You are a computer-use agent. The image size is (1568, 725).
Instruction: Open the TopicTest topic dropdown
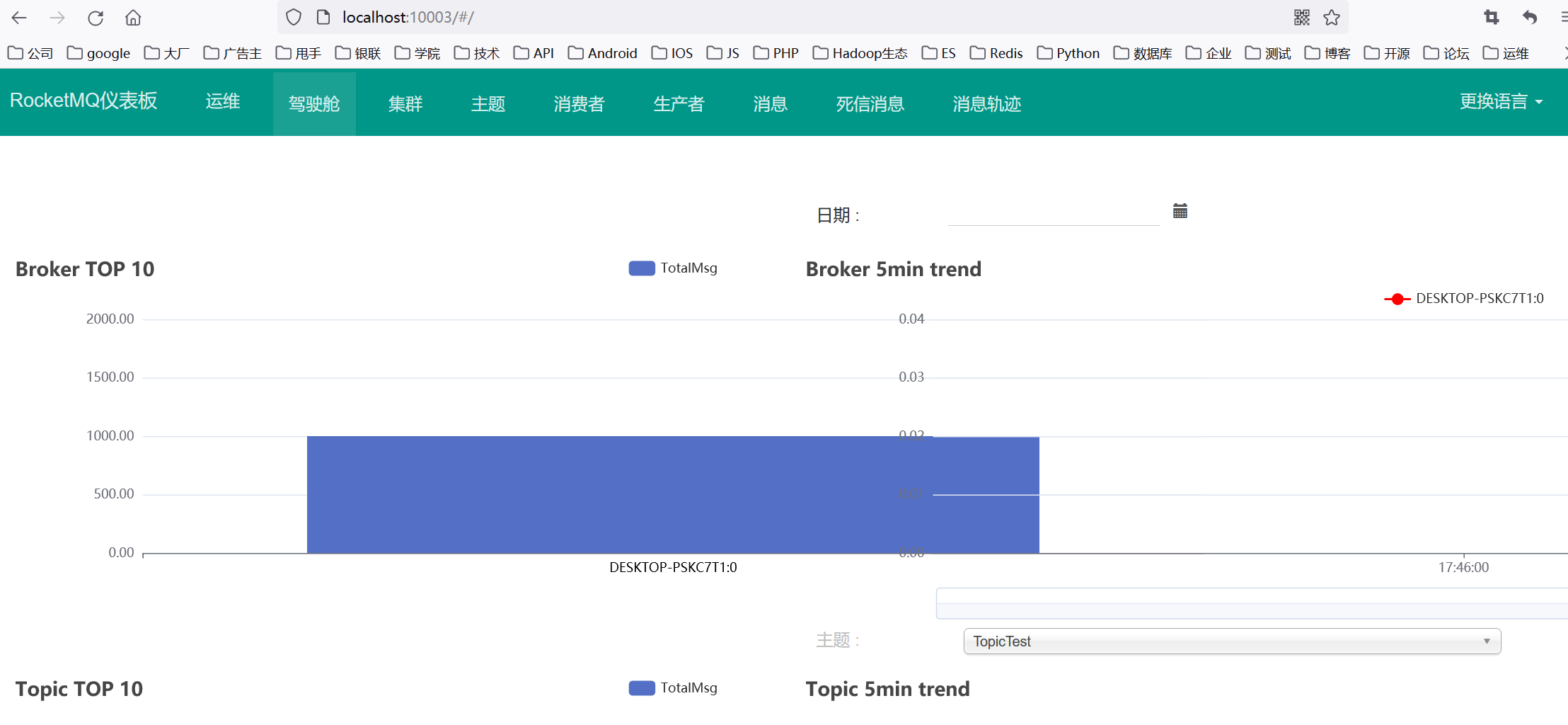(1231, 641)
